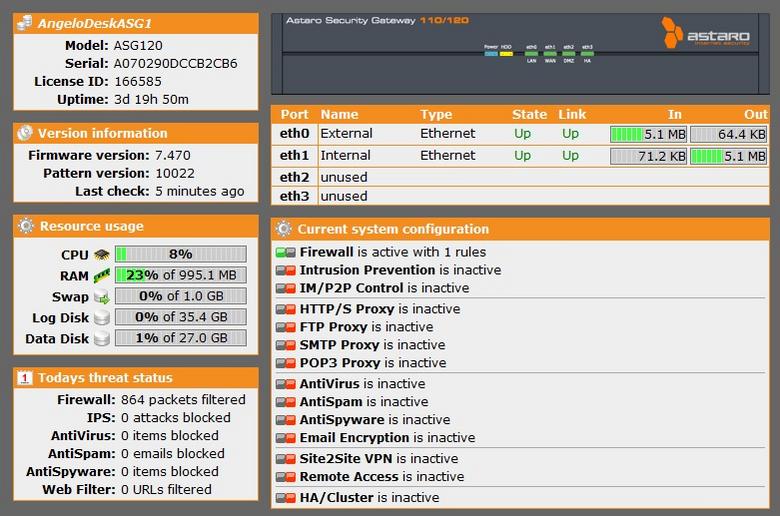The image size is (780, 516).
Task: Click the Astaro Security Gateway device image
Action: (x=520, y=54)
